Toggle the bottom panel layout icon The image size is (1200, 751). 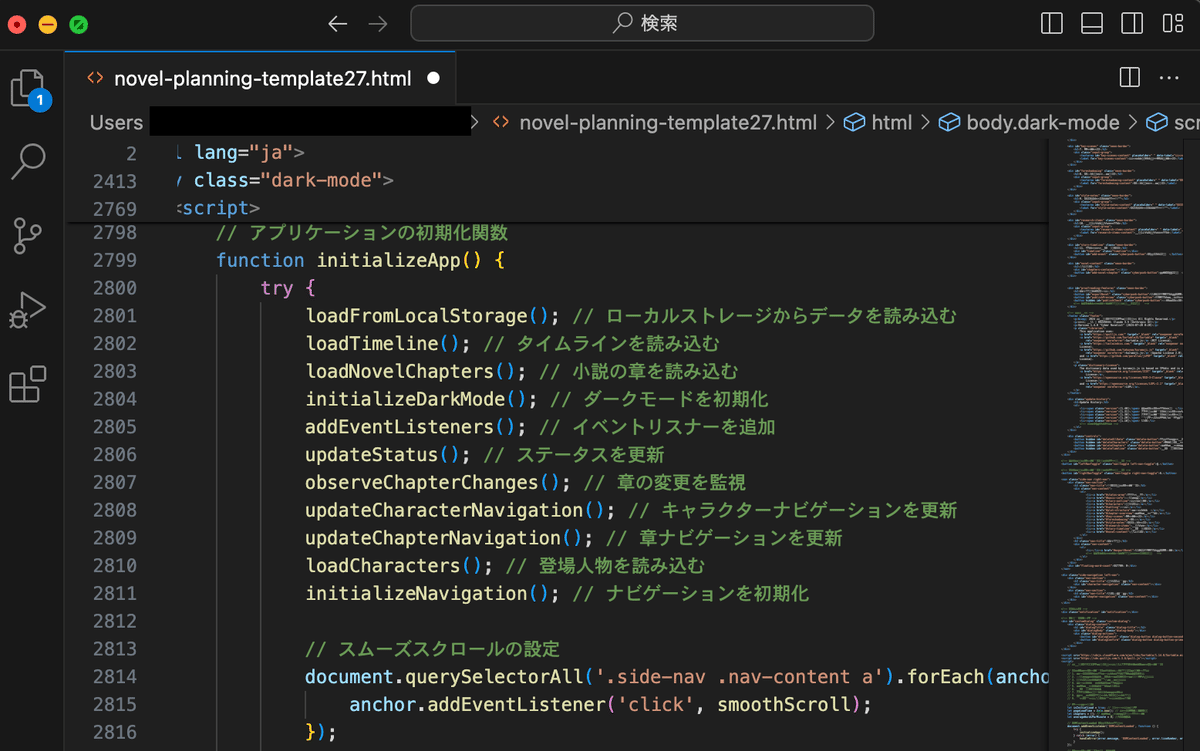pyautogui.click(x=1092, y=23)
